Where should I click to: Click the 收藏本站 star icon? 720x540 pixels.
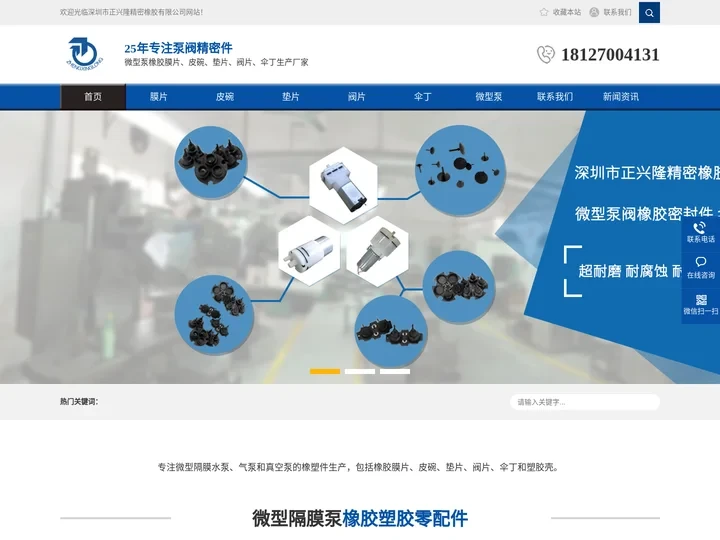544,13
